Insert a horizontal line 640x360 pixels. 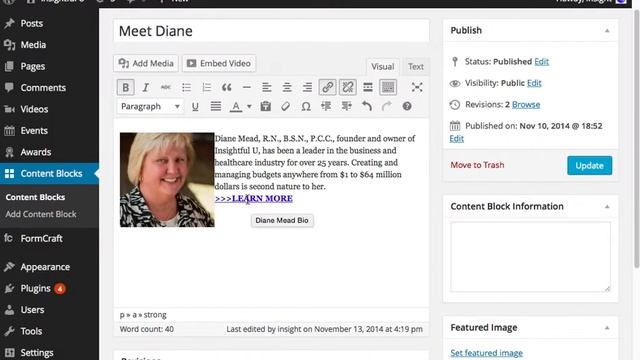(x=247, y=87)
